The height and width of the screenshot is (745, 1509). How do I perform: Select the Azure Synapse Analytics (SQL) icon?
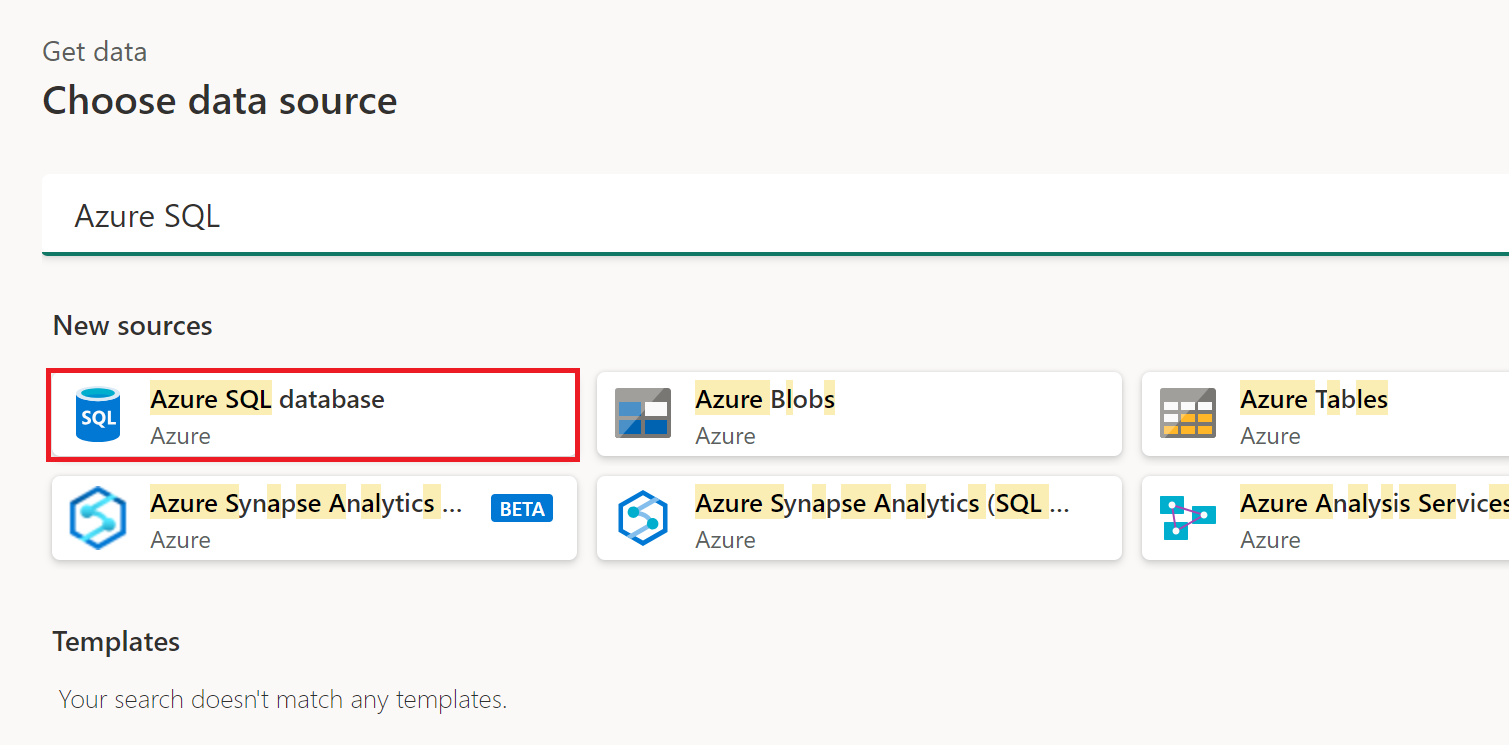pyautogui.click(x=645, y=517)
